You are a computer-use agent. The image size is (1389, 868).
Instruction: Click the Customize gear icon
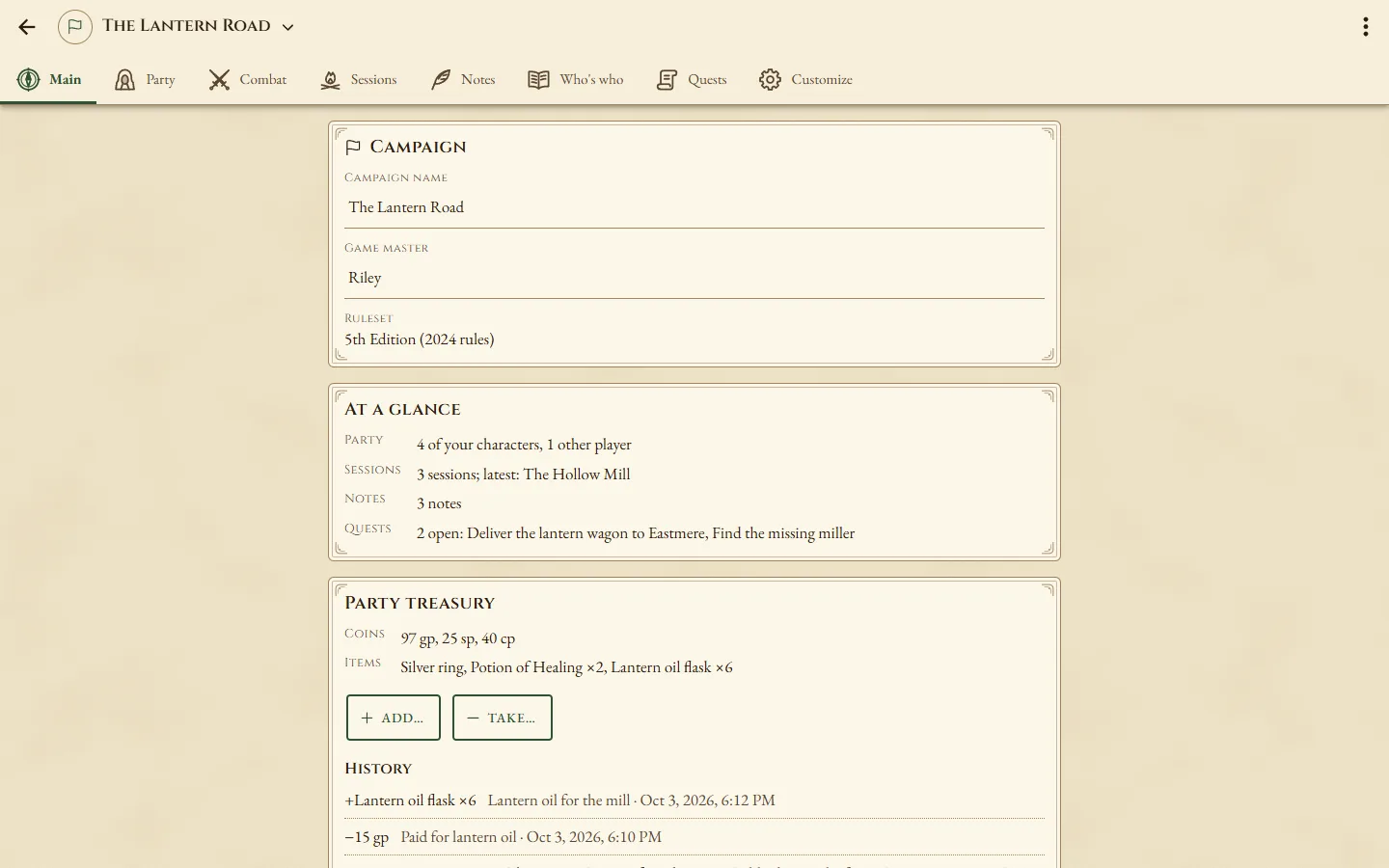pyautogui.click(x=770, y=79)
